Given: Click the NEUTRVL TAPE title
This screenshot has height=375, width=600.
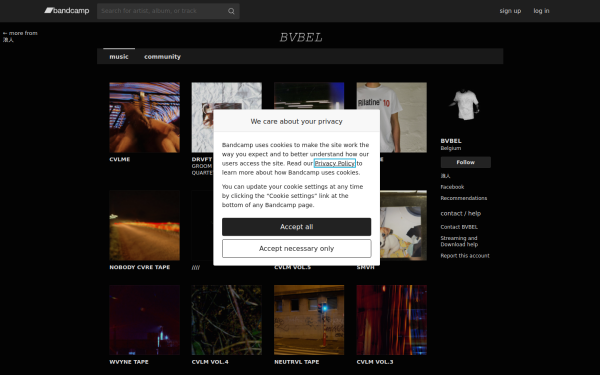Looking at the screenshot, I should pos(297,362).
